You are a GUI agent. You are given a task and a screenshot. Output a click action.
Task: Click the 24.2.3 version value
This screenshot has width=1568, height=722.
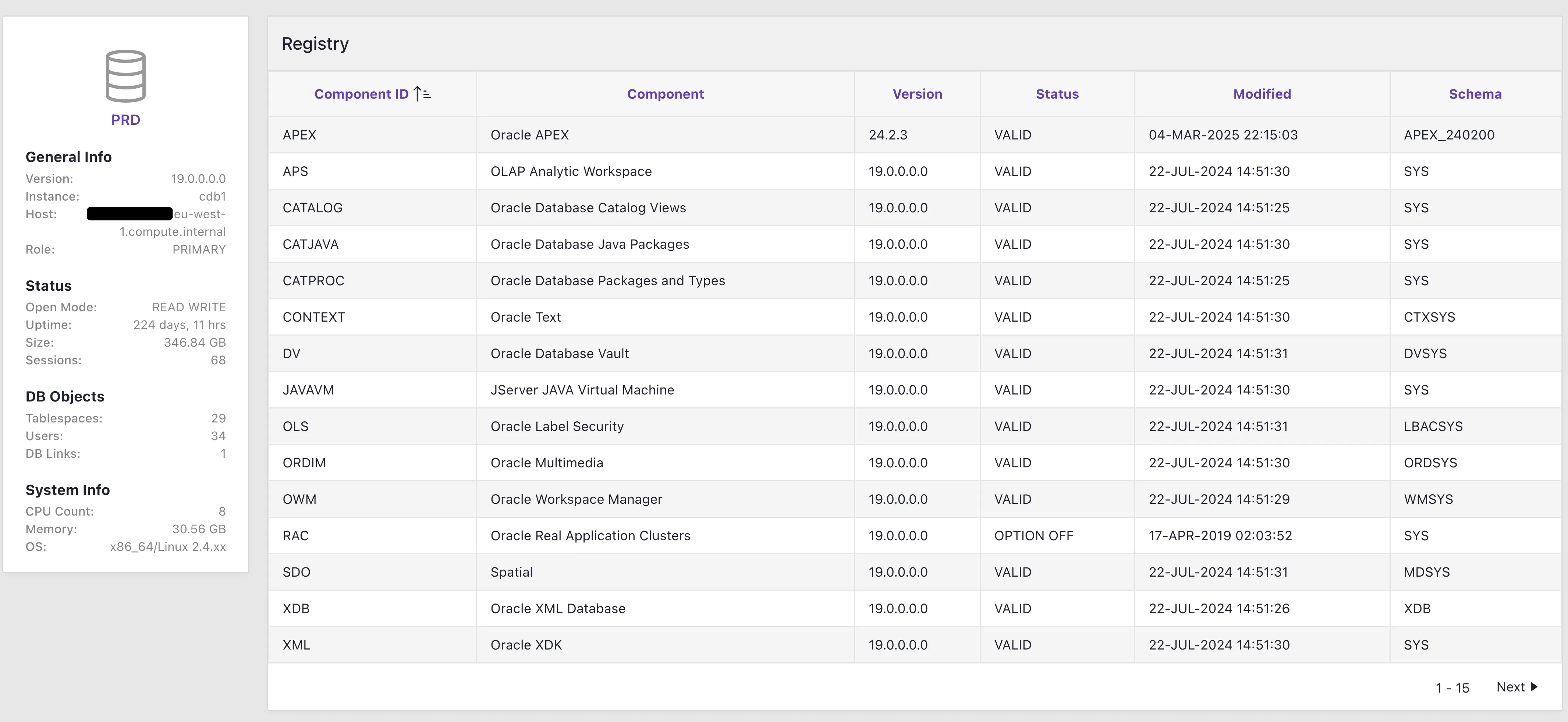pos(887,135)
